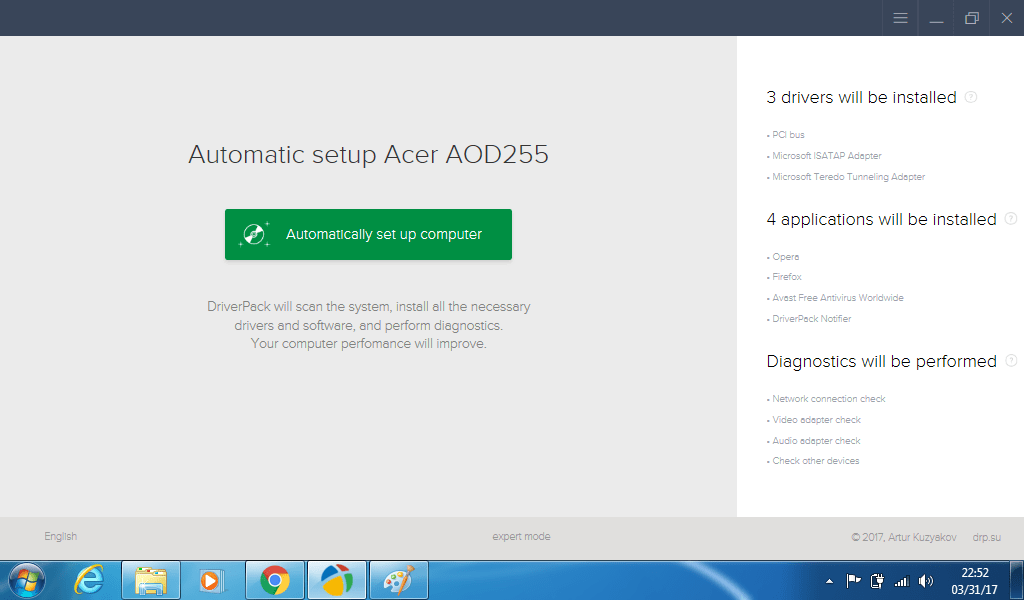
Task: Click the help icon beside drivers heading
Action: click(x=971, y=97)
